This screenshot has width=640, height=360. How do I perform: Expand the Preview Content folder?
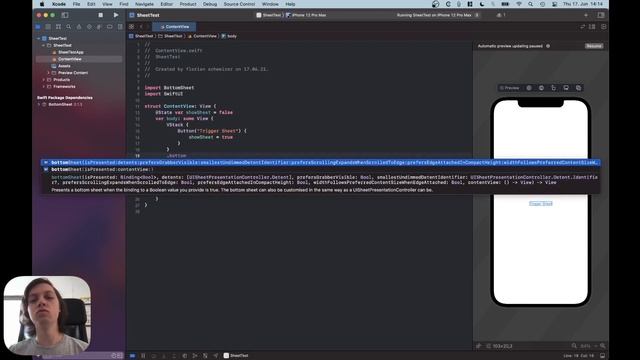pyautogui.click(x=49, y=73)
